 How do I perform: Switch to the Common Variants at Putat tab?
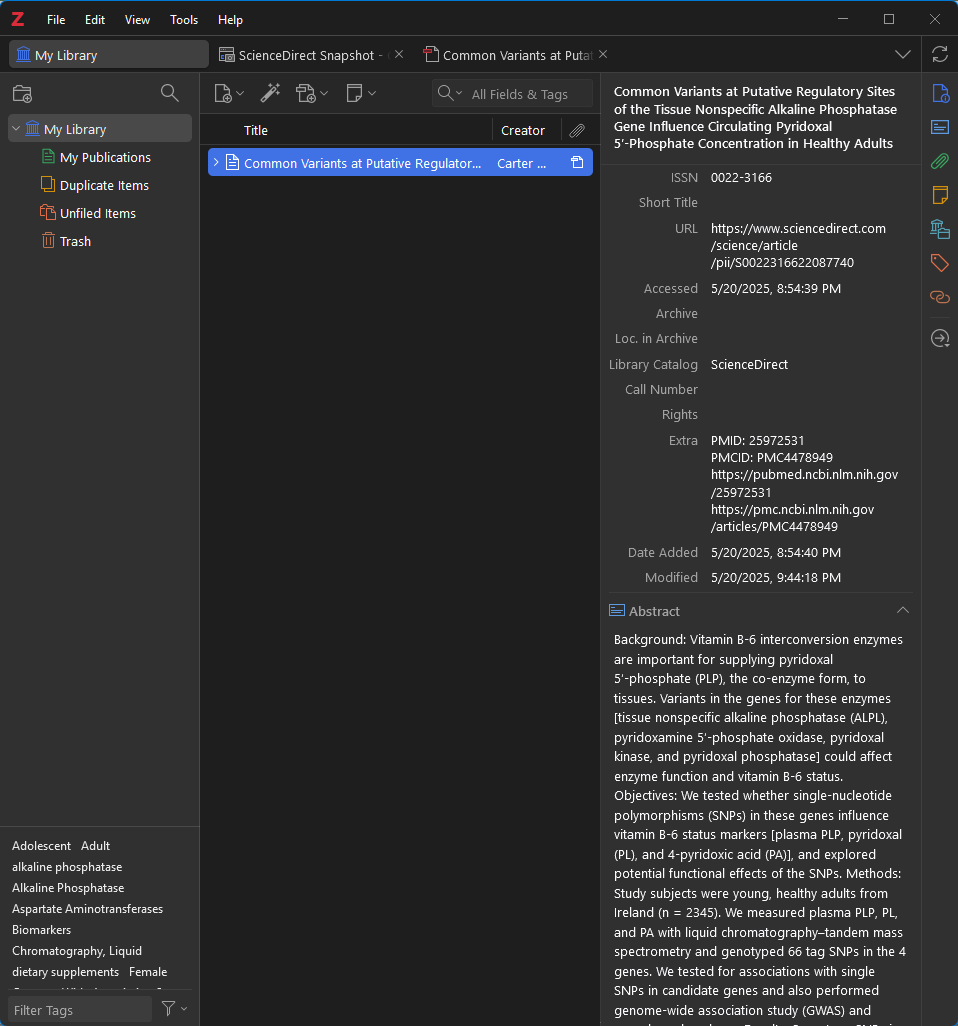pyautogui.click(x=517, y=55)
